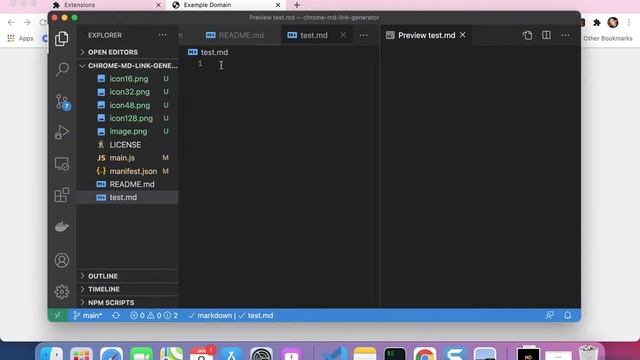Open the Docker view icon
Viewport: 640px width, 360px height.
[62, 227]
